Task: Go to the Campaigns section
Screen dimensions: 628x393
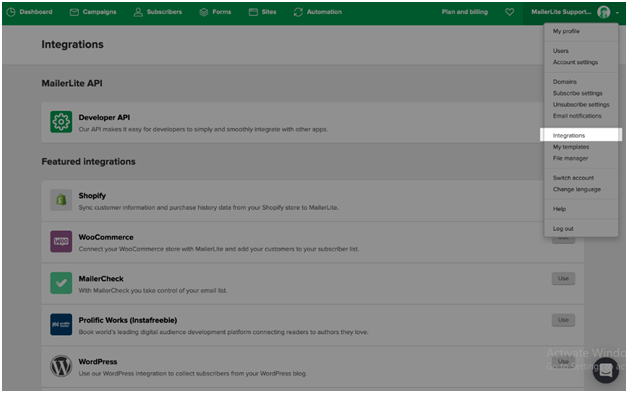Action: click(99, 12)
